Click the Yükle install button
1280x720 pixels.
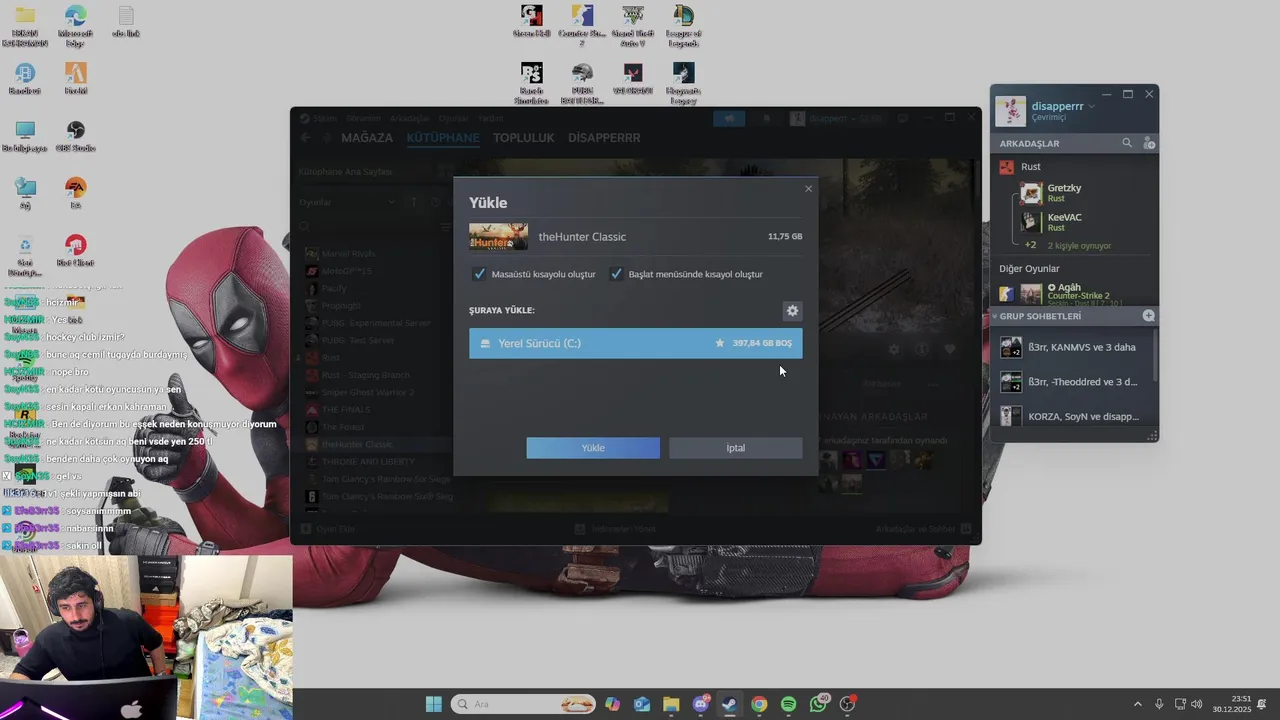(593, 448)
